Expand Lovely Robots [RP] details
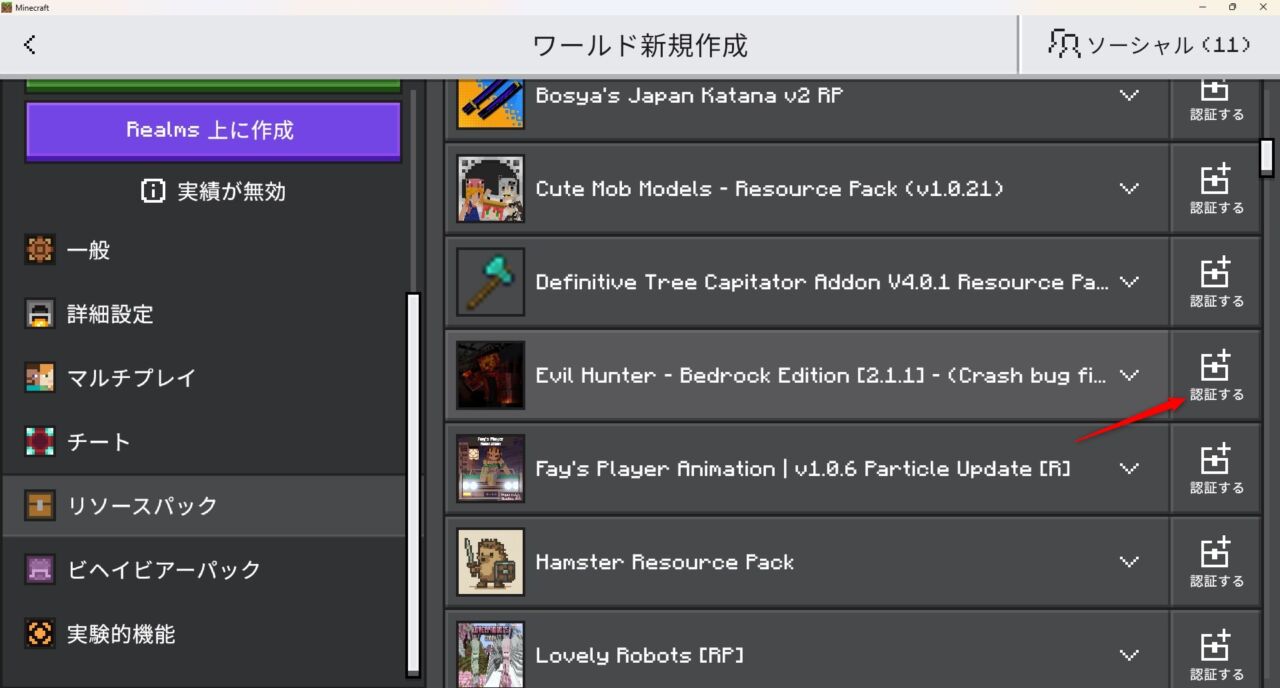 coord(1129,655)
